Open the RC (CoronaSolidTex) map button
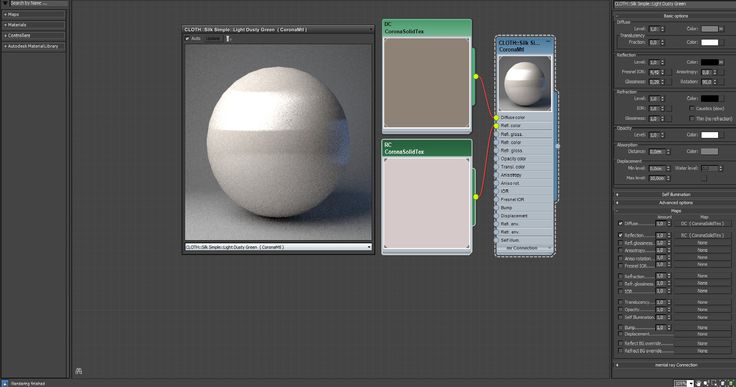Screen dimensions: 736x387 point(702,235)
